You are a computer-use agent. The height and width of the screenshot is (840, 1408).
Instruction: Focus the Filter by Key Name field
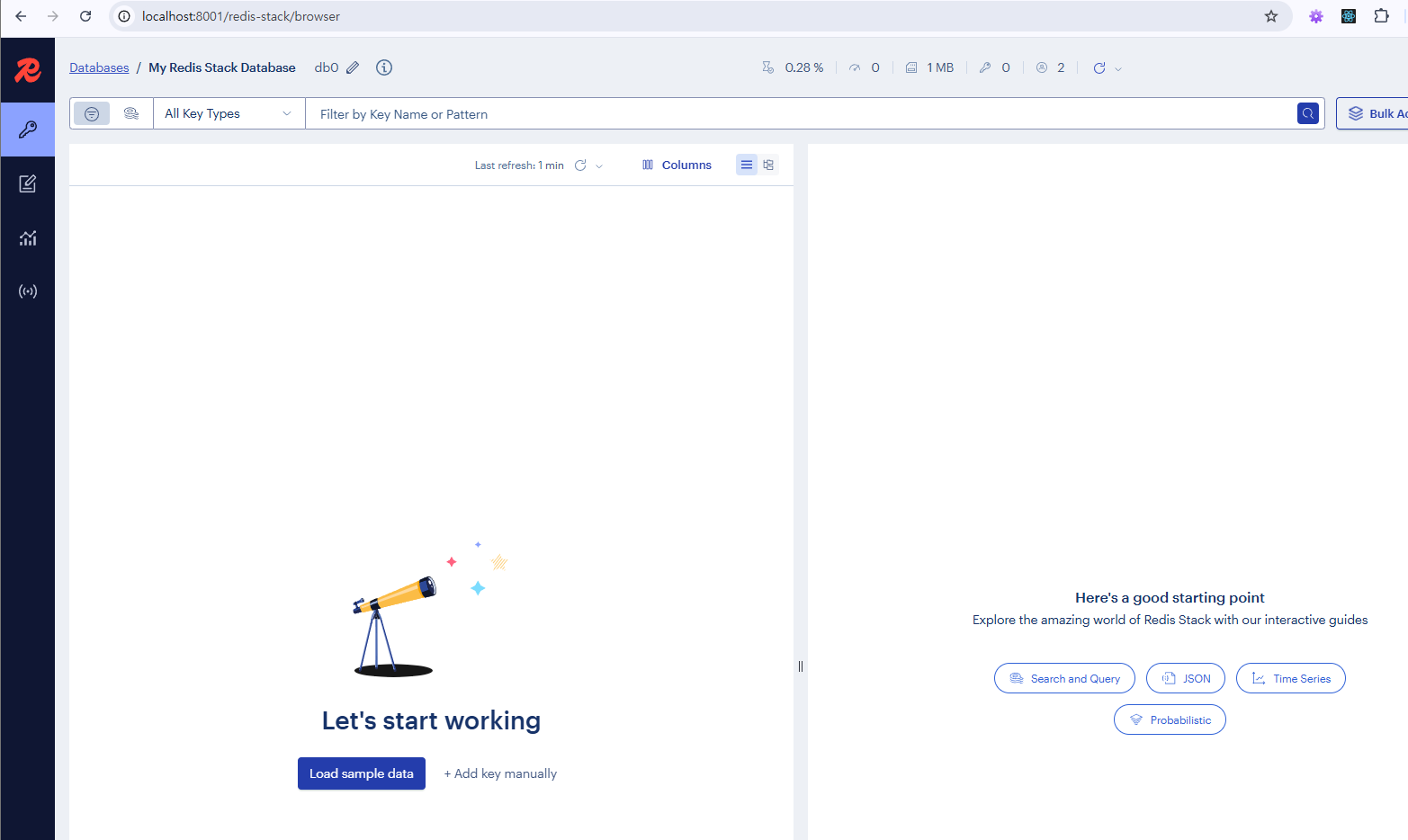799,114
